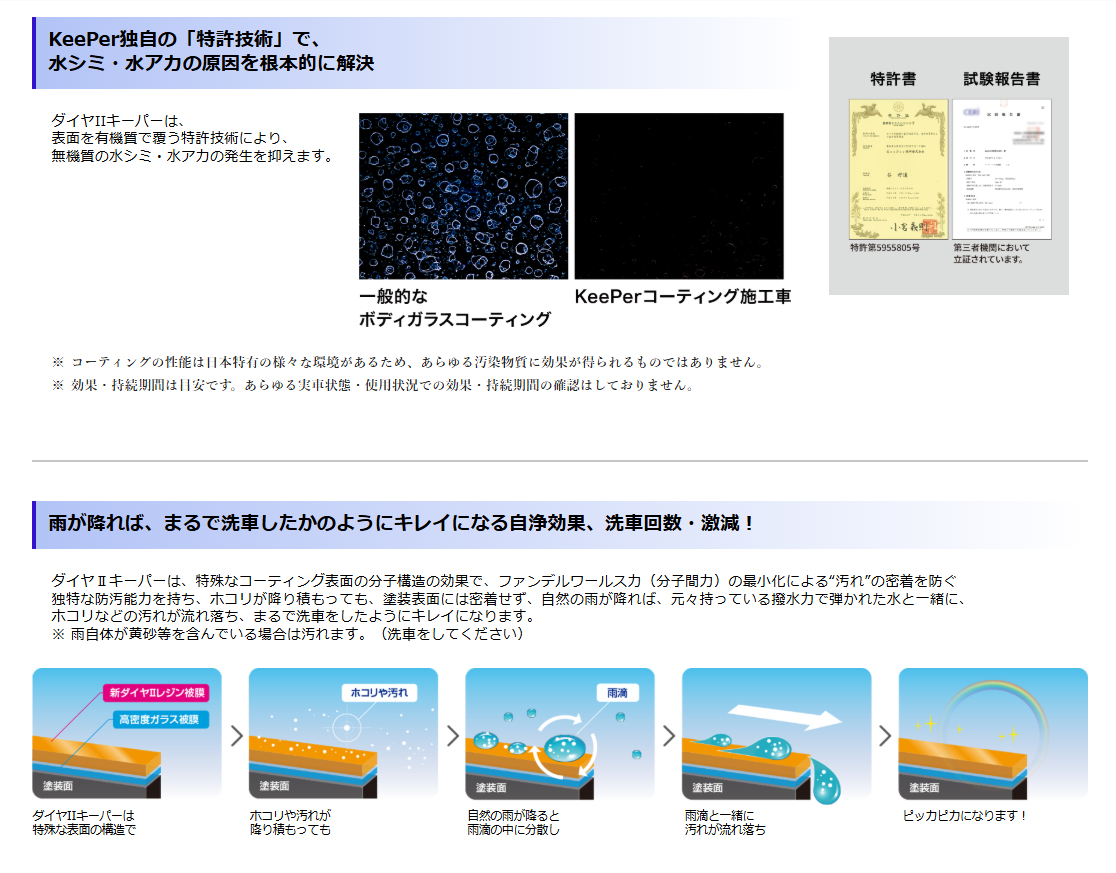Click paragraph starting ダイヤIIキーパーは、表面を有機質で
Screen dimensions: 1116x873
pyautogui.click(x=192, y=138)
